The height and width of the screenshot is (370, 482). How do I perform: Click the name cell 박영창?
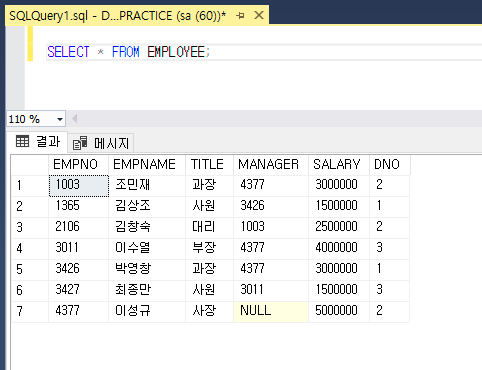(x=147, y=270)
